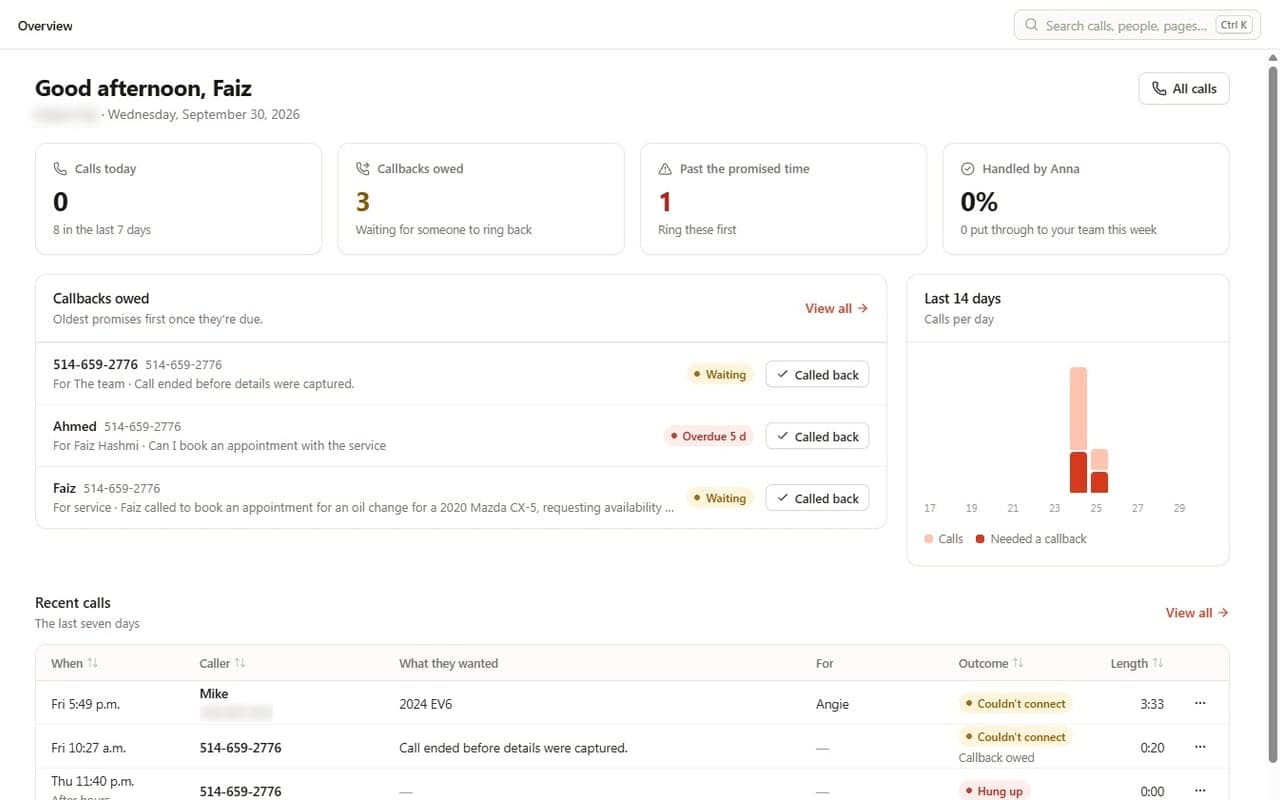This screenshot has width=1280, height=800.
Task: Click the Callbacks owed count of 3
Action: click(x=363, y=202)
